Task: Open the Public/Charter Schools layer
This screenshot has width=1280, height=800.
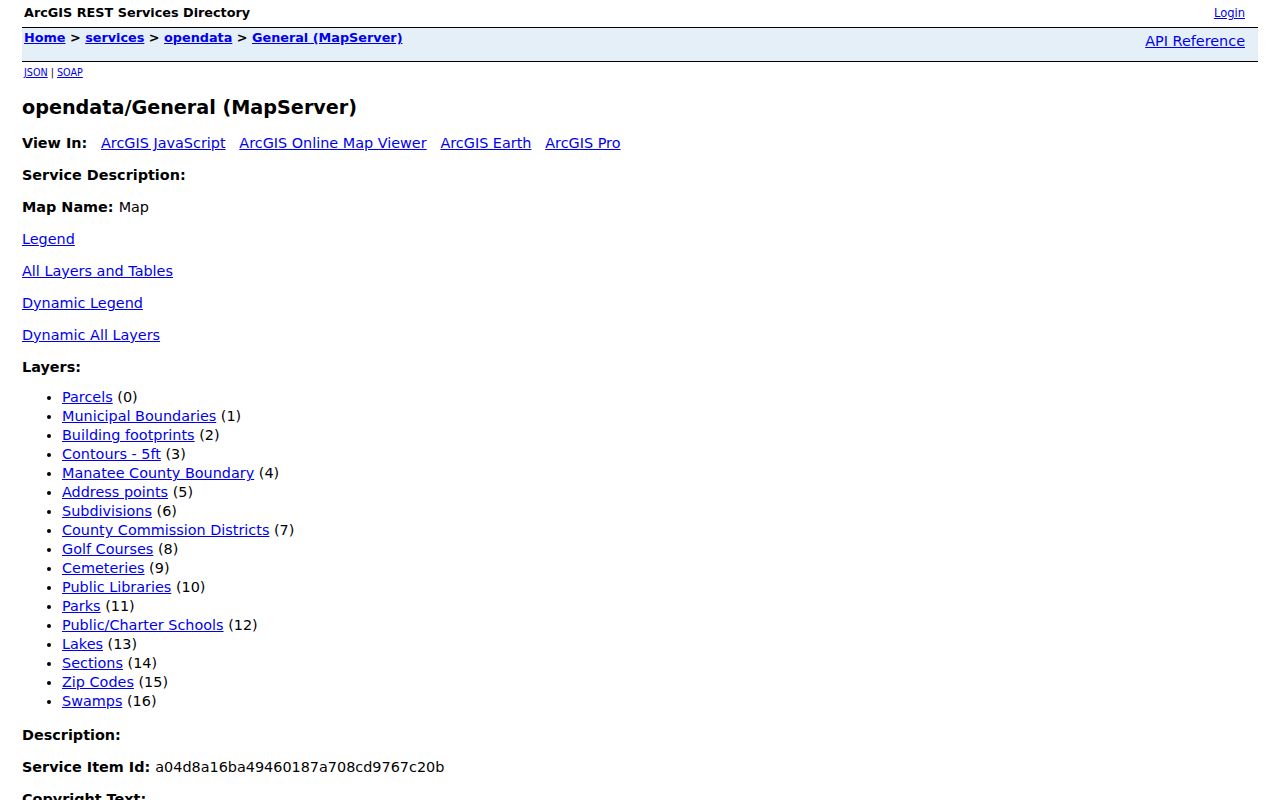Action: click(x=143, y=625)
